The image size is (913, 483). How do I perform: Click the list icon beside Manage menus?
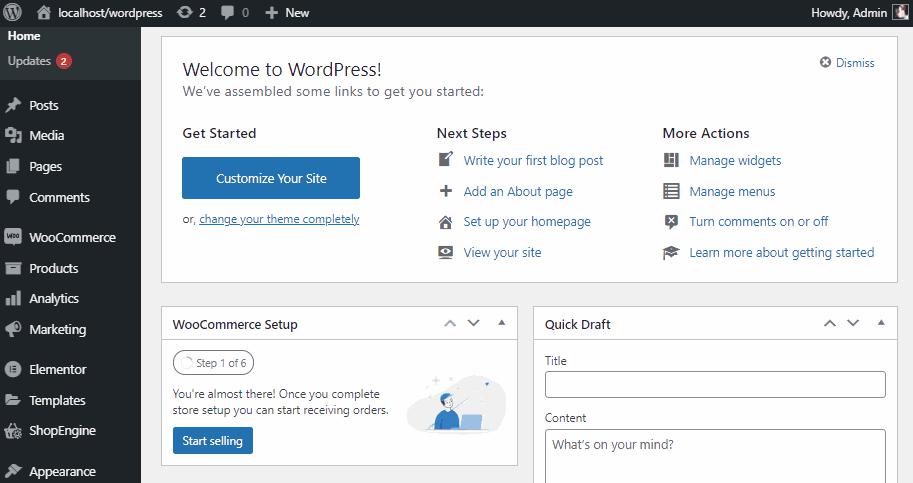(x=671, y=191)
